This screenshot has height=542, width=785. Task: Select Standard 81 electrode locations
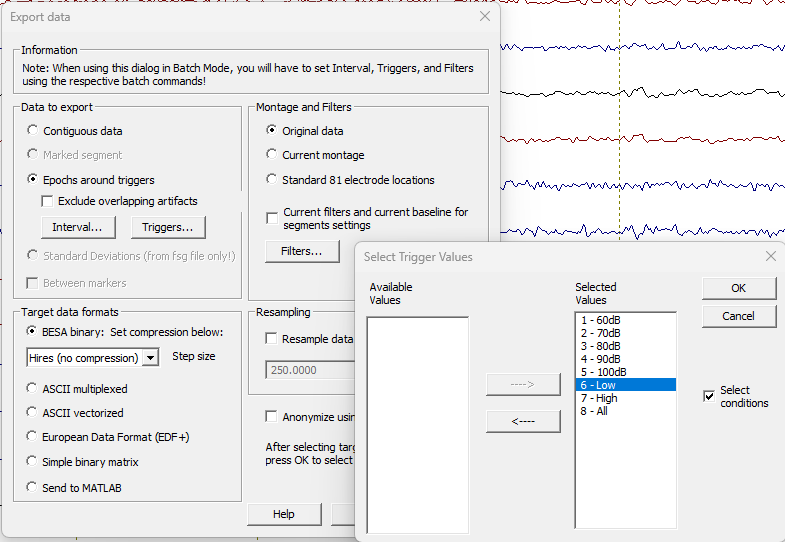pos(272,180)
